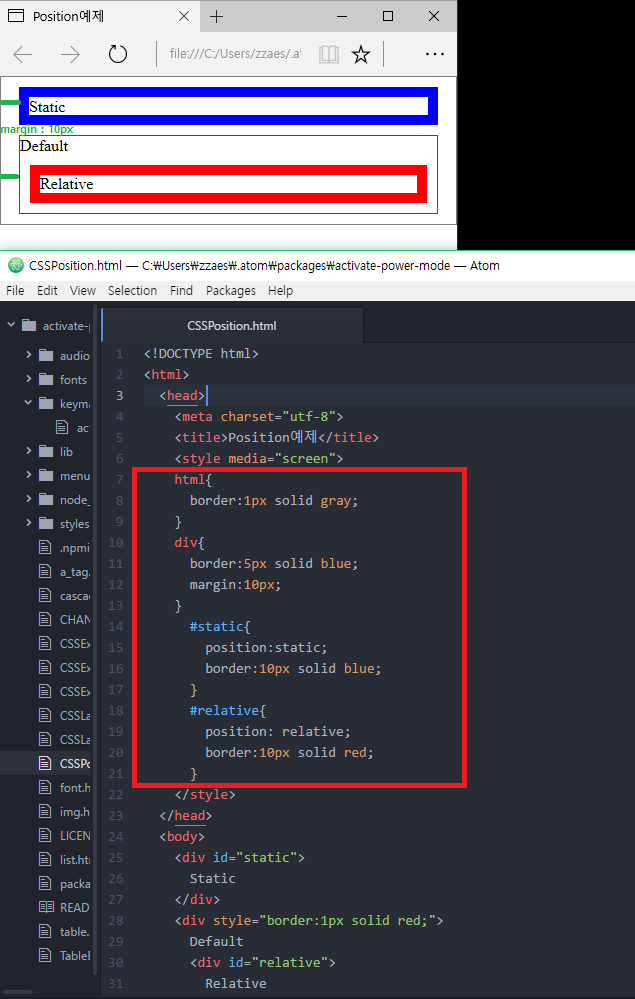Add page to favorites star
635x999 pixels.
tap(360, 55)
